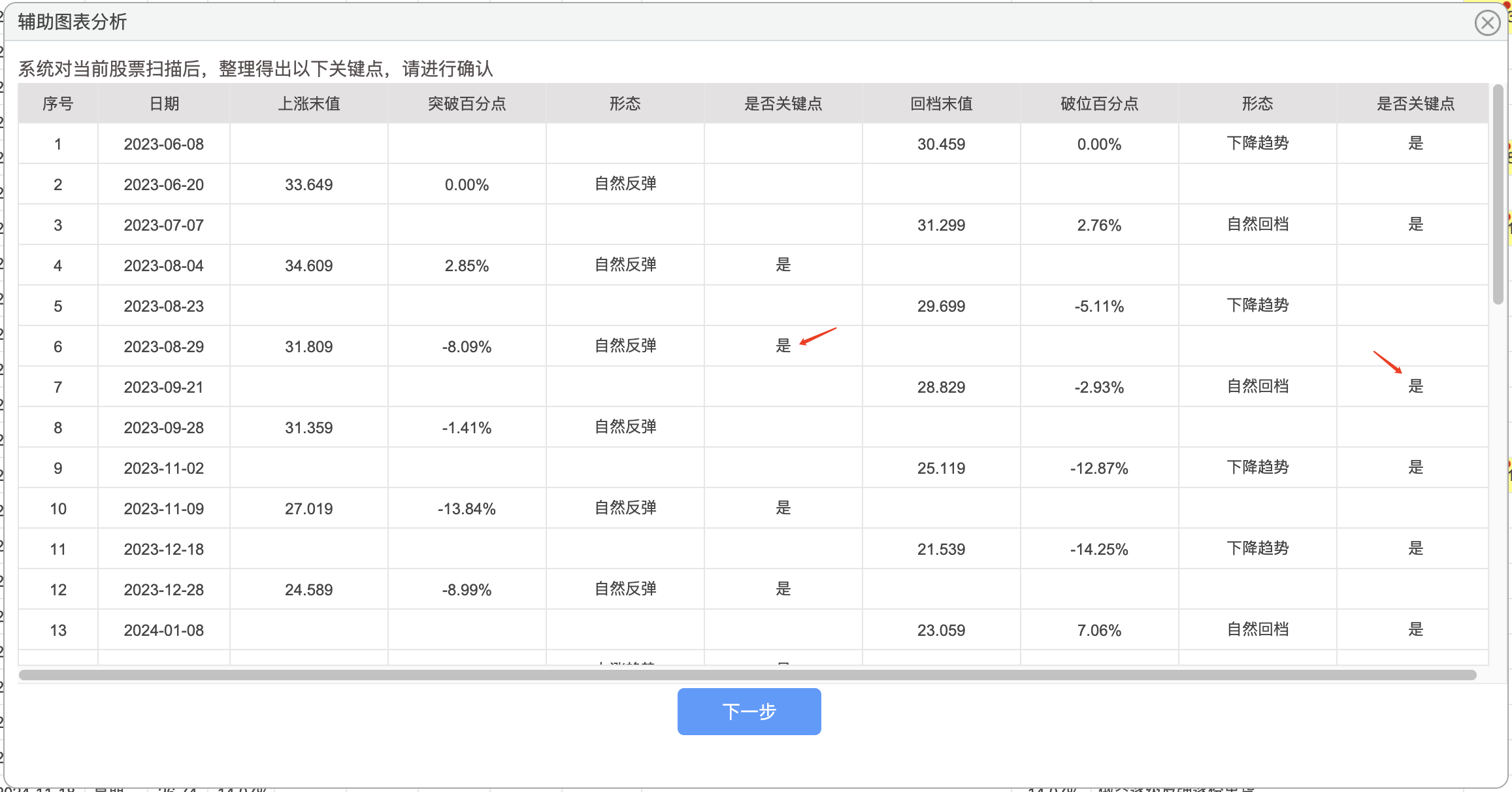1512x792 pixels.
Task: Click the 序号 column header
Action: pos(58,104)
